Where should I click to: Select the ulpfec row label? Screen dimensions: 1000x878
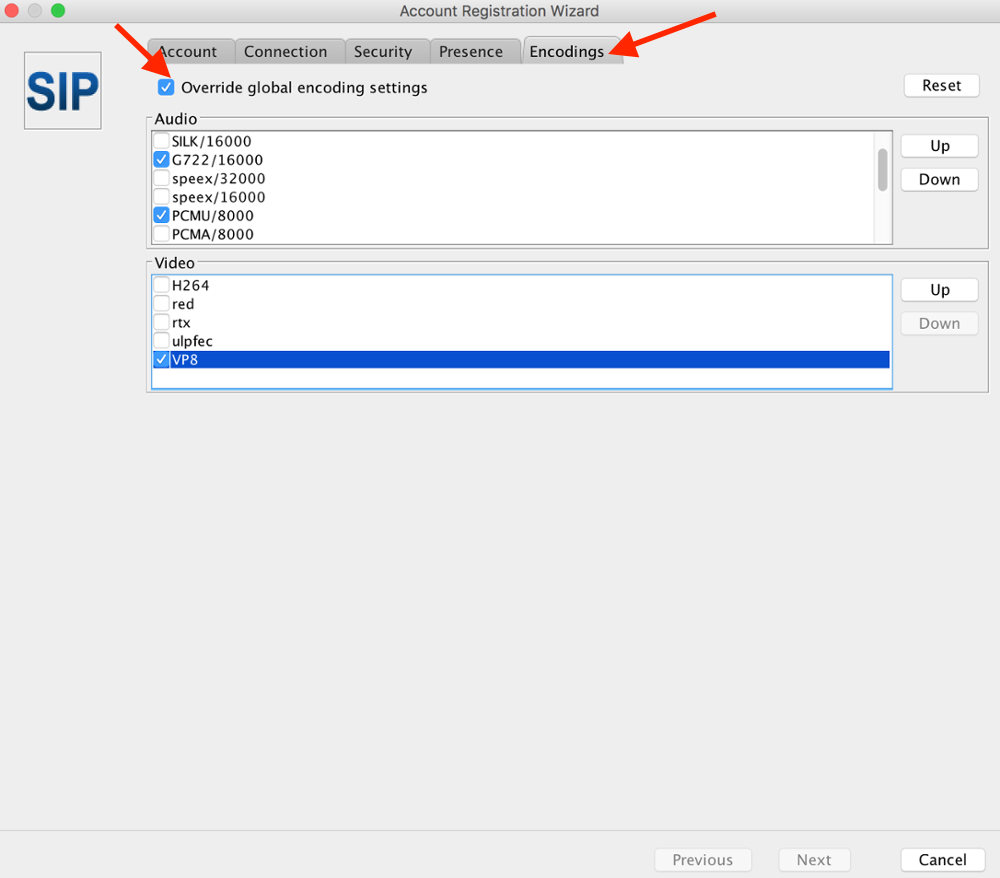click(x=192, y=340)
